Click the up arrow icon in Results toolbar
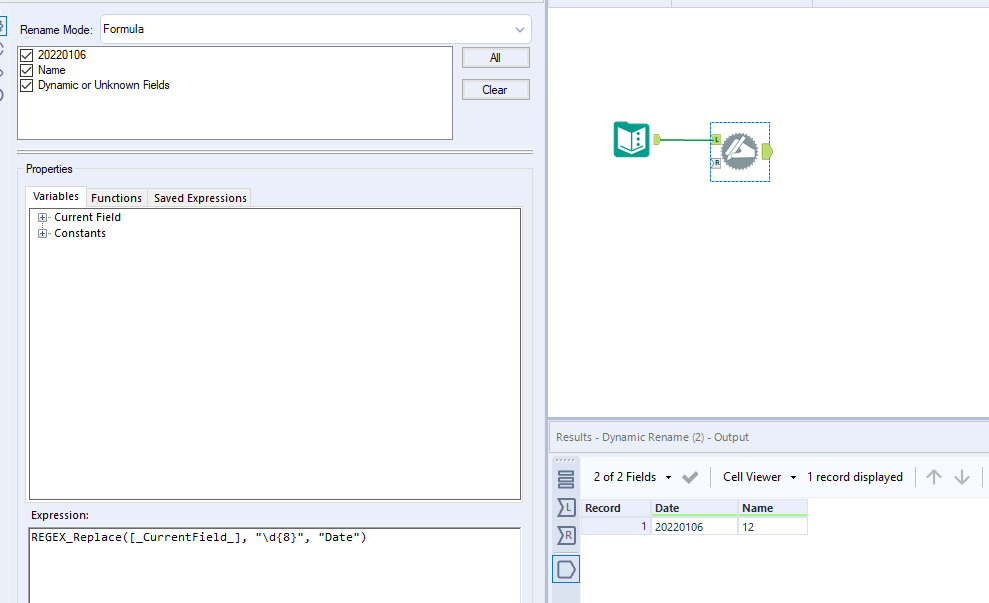989x603 pixels. pos(932,477)
